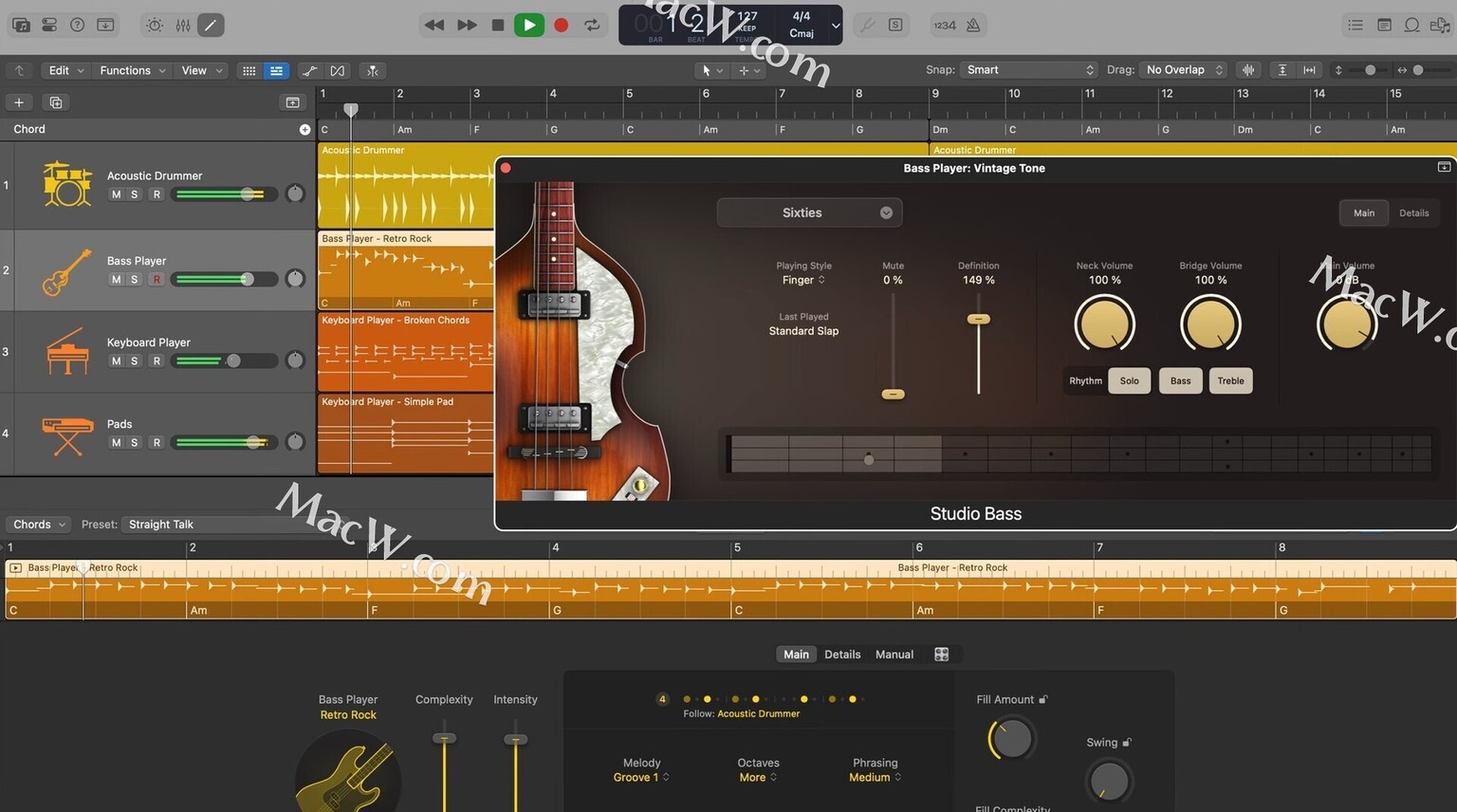Click the Treble tone button
1457x812 pixels.
1230,380
